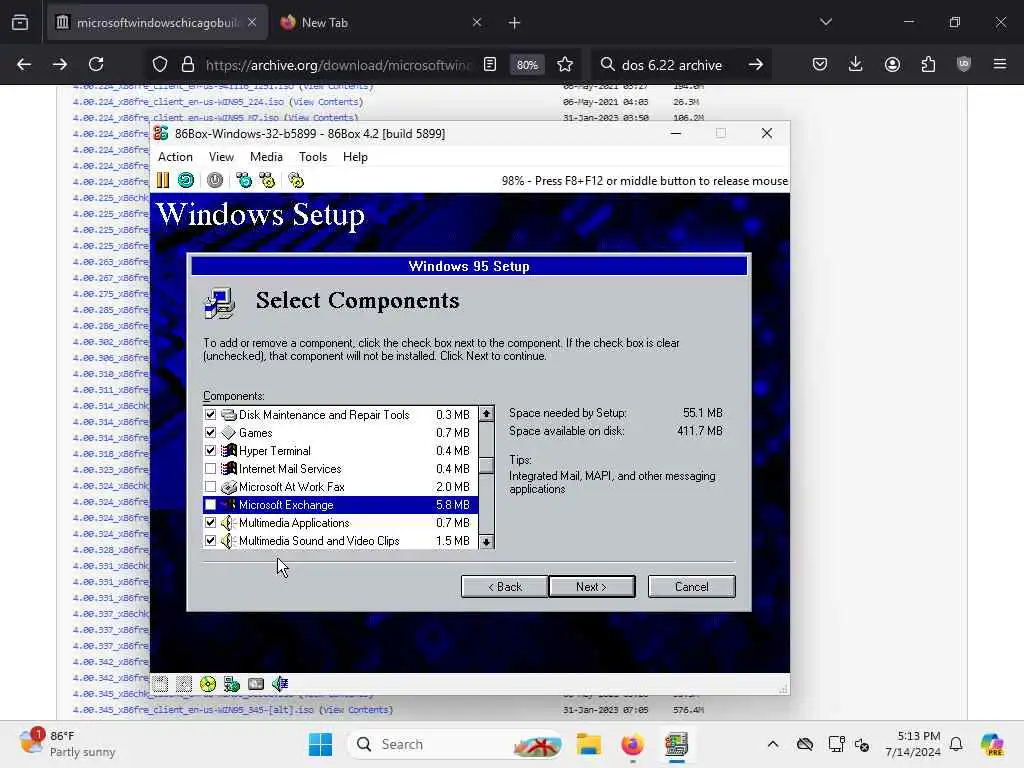The height and width of the screenshot is (768, 1024).
Task: Click the archive.org URL address field
Action: point(338,65)
